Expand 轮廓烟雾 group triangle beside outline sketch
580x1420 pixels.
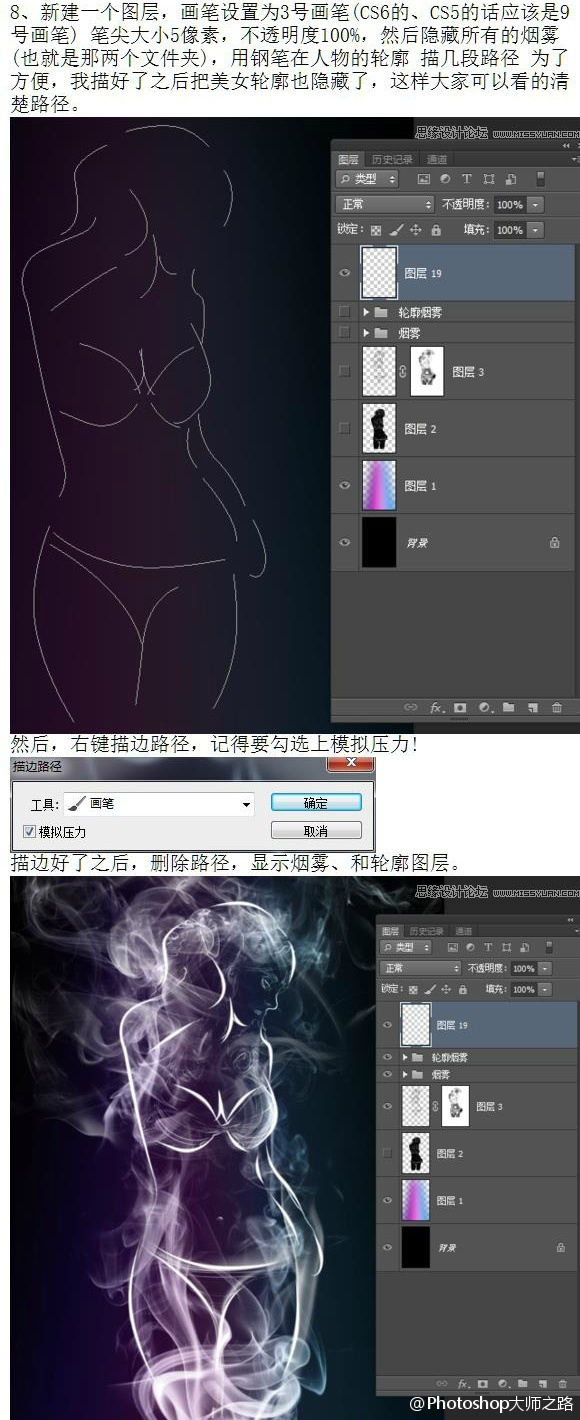click(x=366, y=313)
